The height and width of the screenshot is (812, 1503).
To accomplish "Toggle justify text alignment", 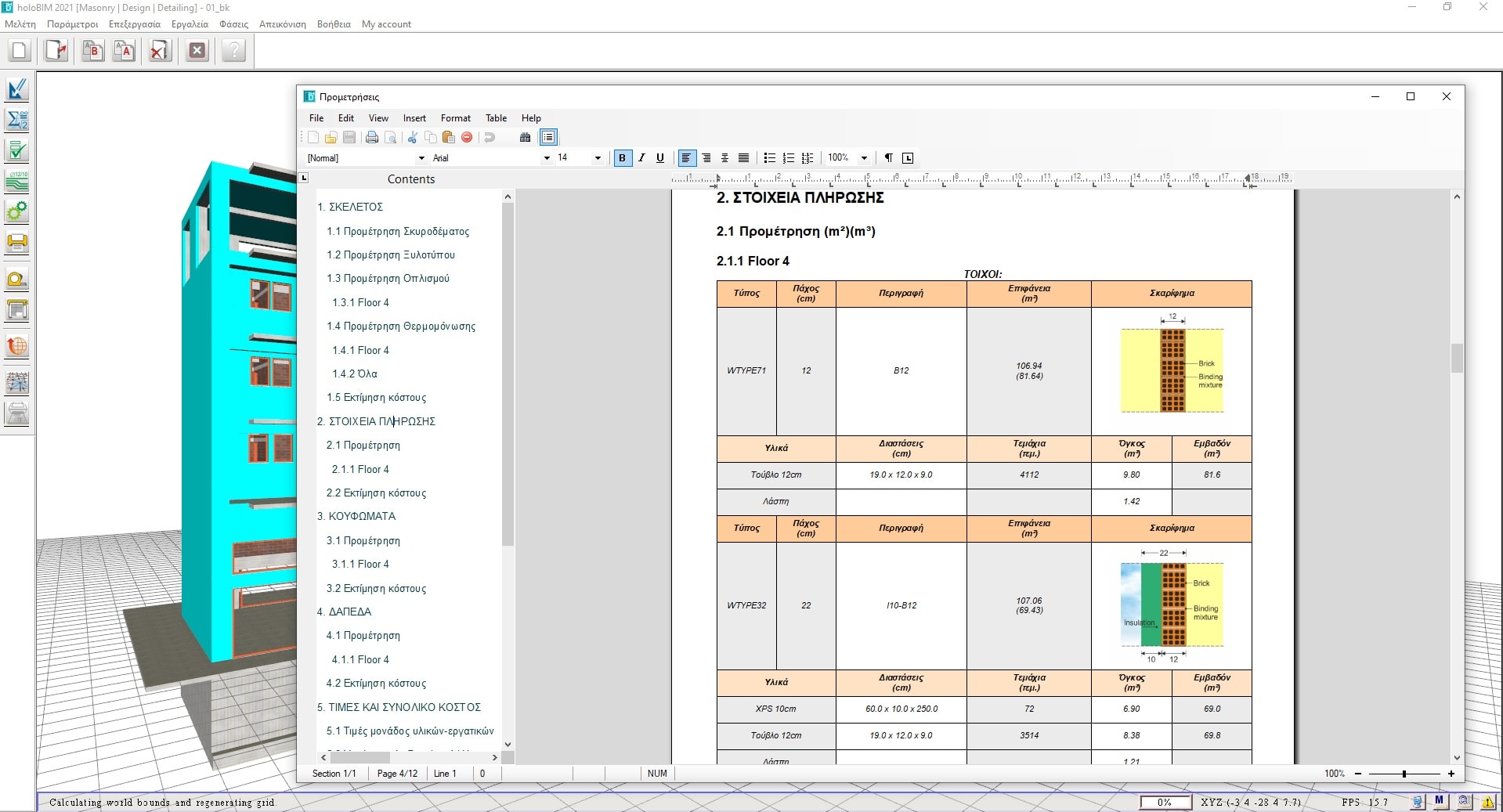I will (x=743, y=158).
